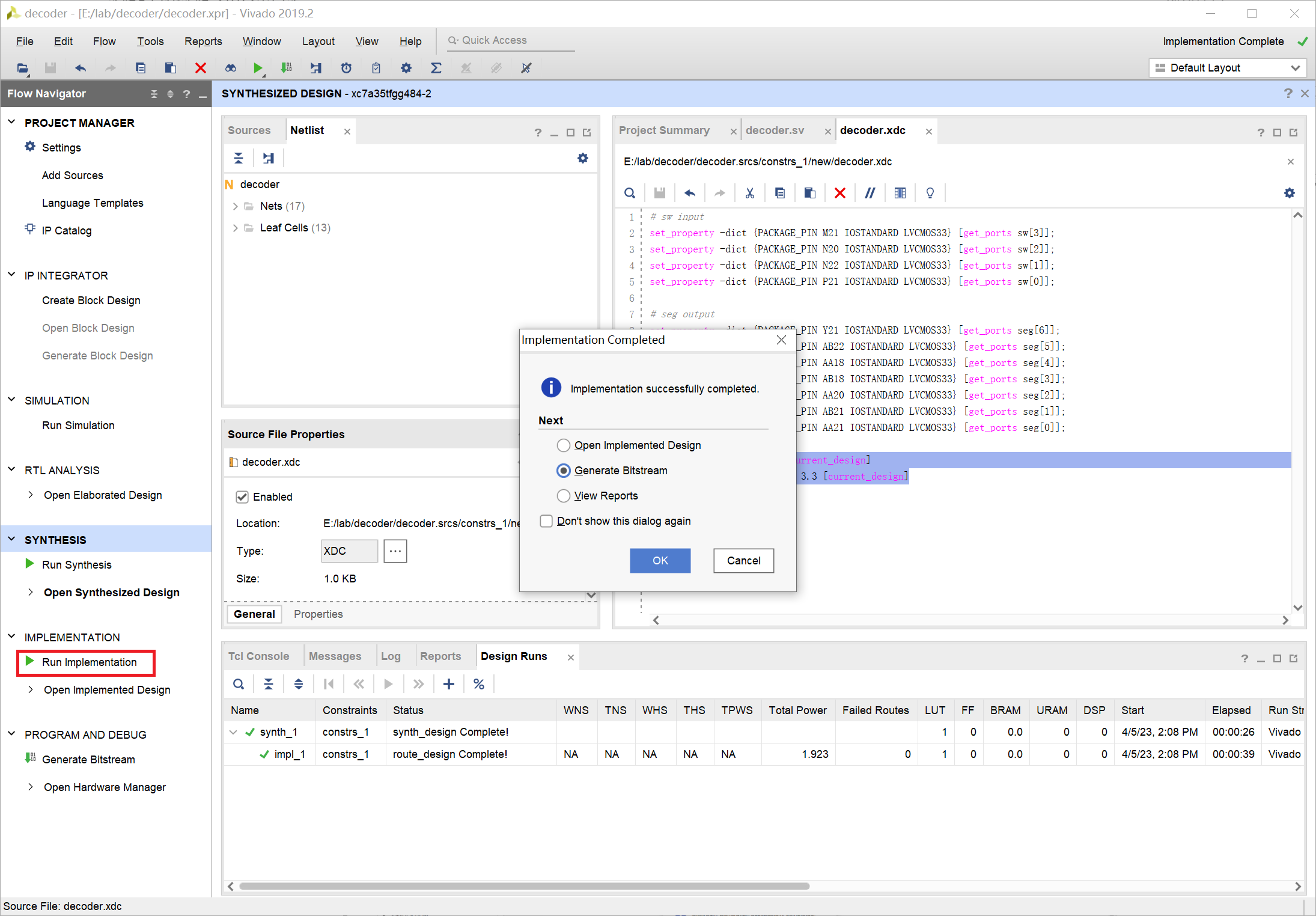Click the lightbulb icon in editor toolbar

point(930,193)
